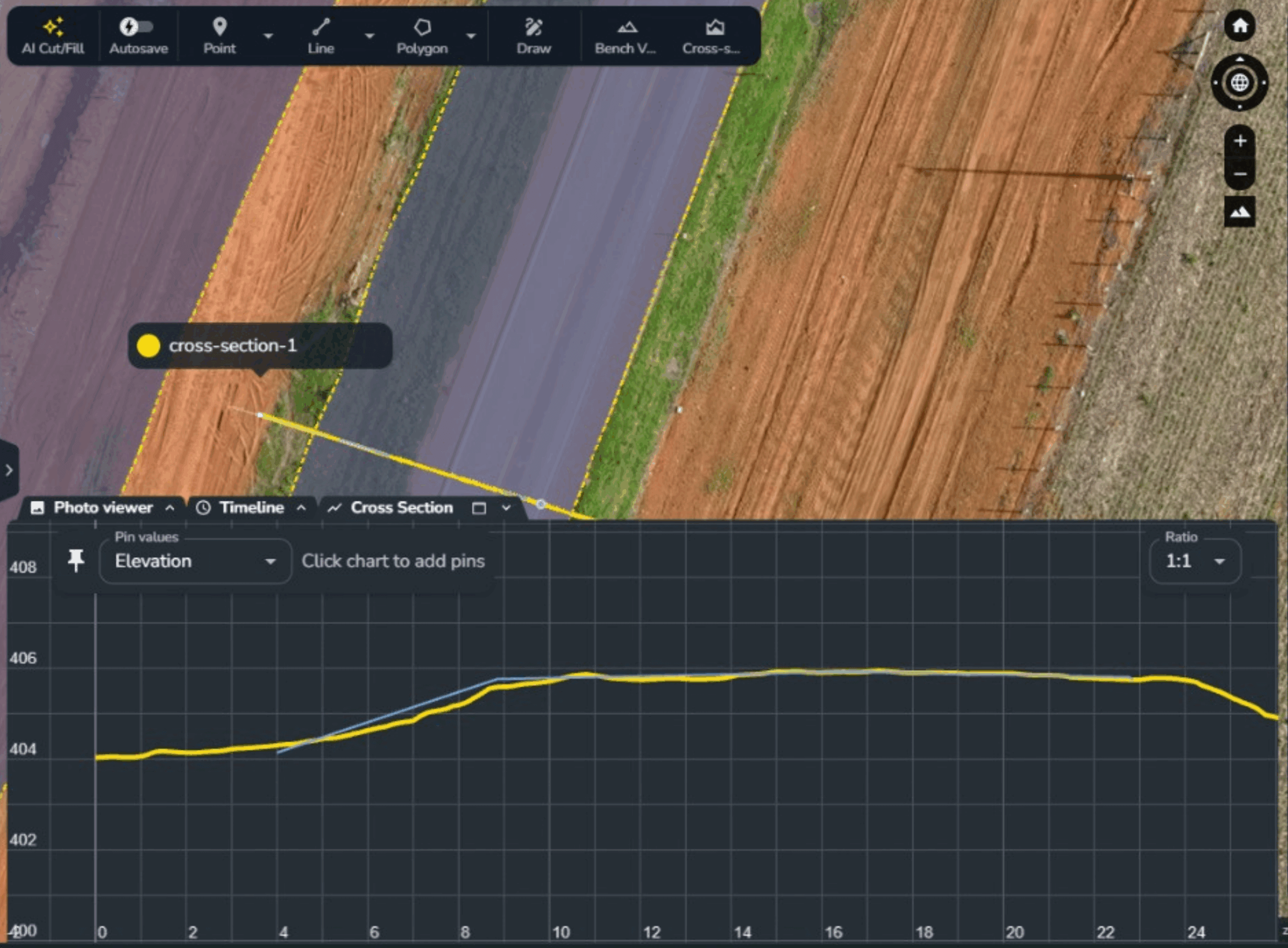Image resolution: width=1288 pixels, height=948 pixels.
Task: Click yellow cross-section-1 color swatch
Action: click(x=148, y=346)
